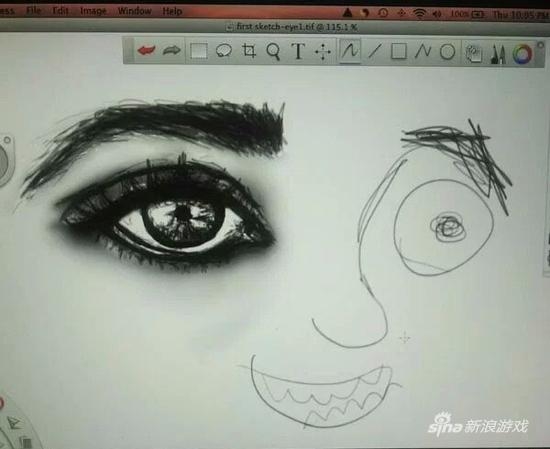550x449 pixels.
Task: Select the rectangular marquee selection tool
Action: pos(199,51)
